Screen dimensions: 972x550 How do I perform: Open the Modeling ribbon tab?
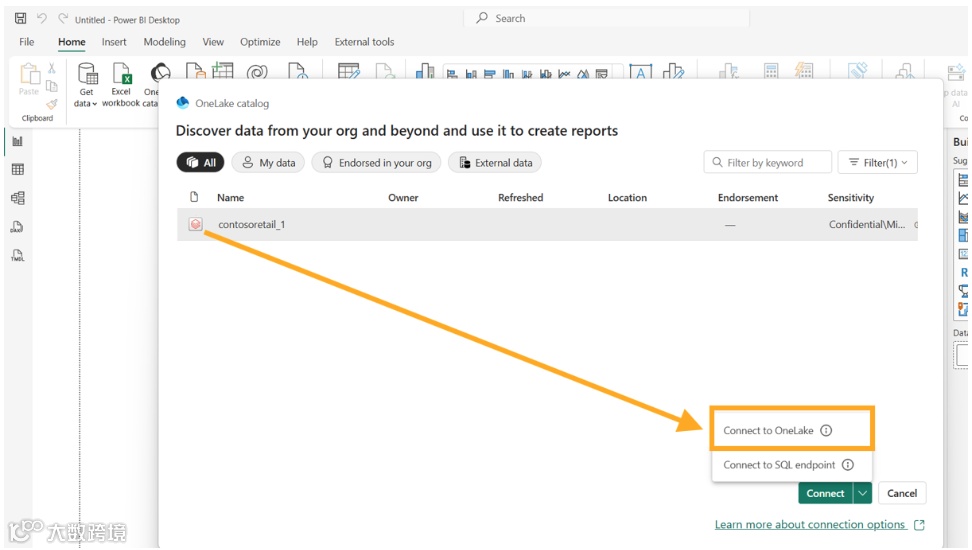tap(164, 42)
